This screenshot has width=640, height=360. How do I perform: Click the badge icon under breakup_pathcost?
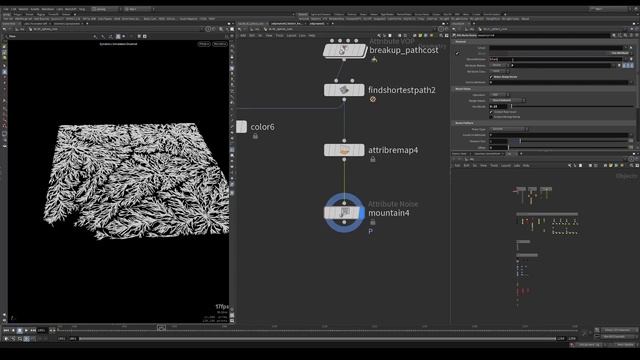tap(374, 60)
